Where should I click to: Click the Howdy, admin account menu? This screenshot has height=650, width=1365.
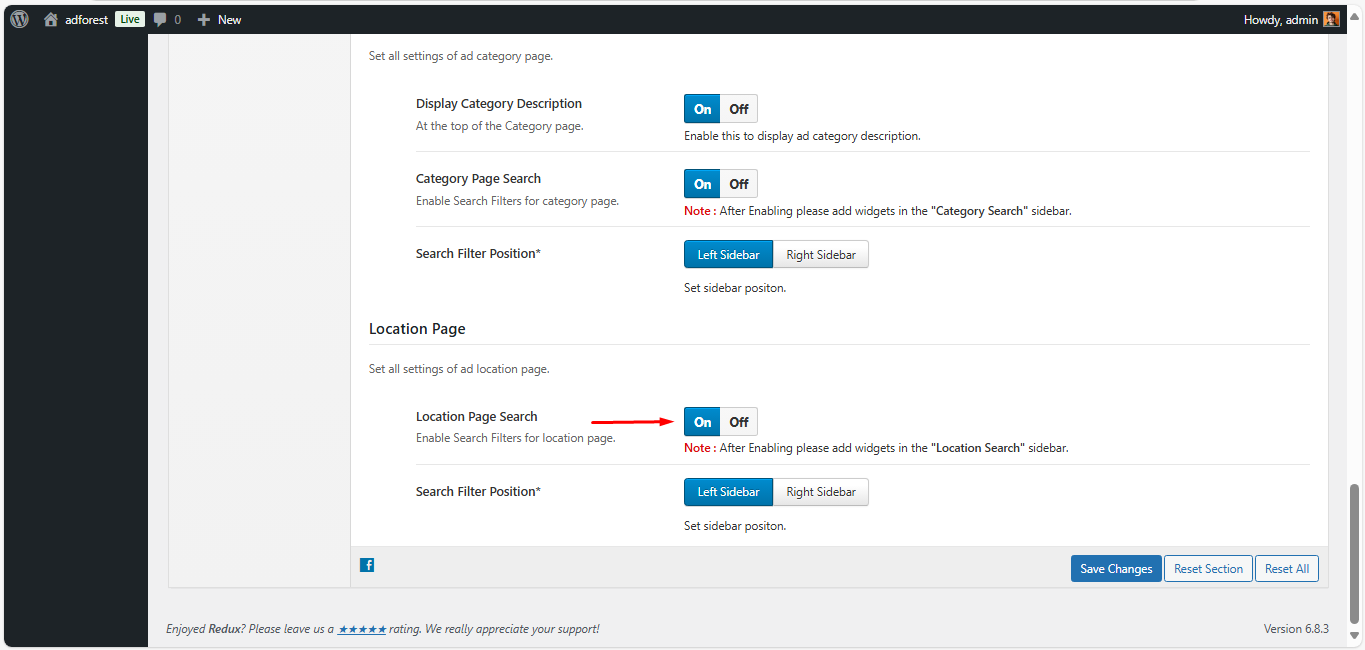tap(1281, 19)
